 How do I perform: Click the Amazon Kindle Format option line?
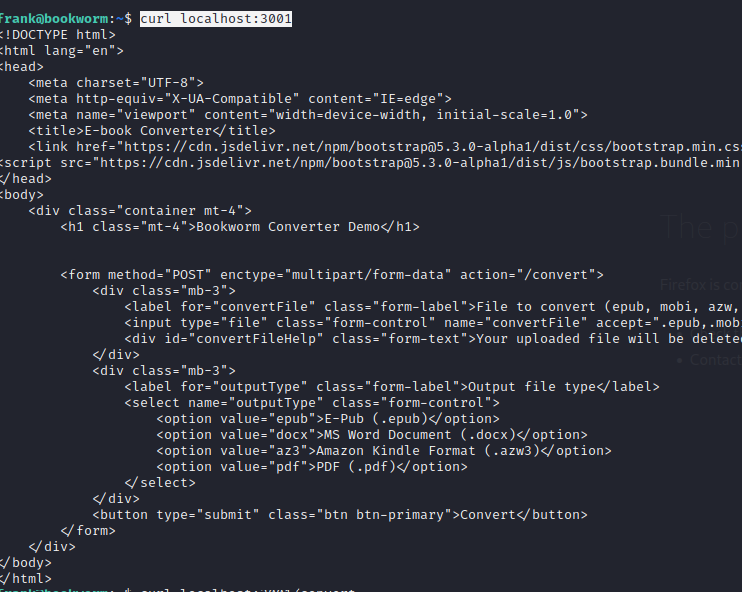point(384,451)
